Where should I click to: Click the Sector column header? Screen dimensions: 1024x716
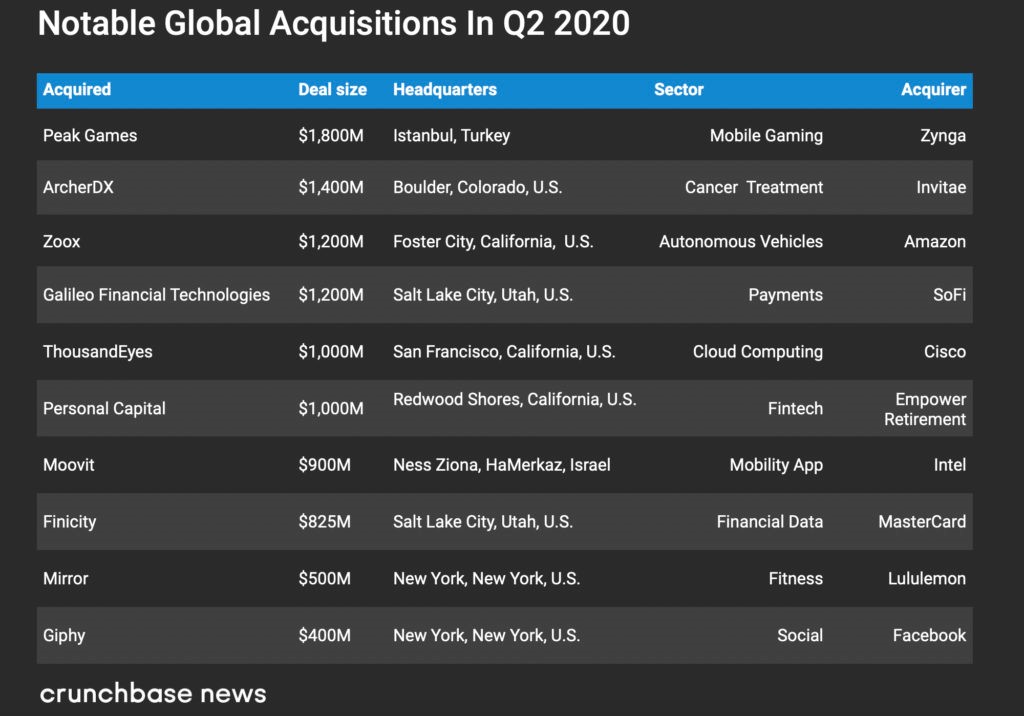[679, 90]
